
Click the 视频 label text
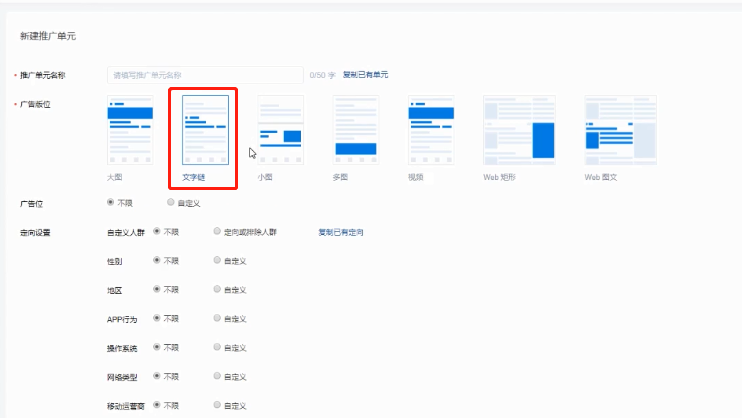415,177
